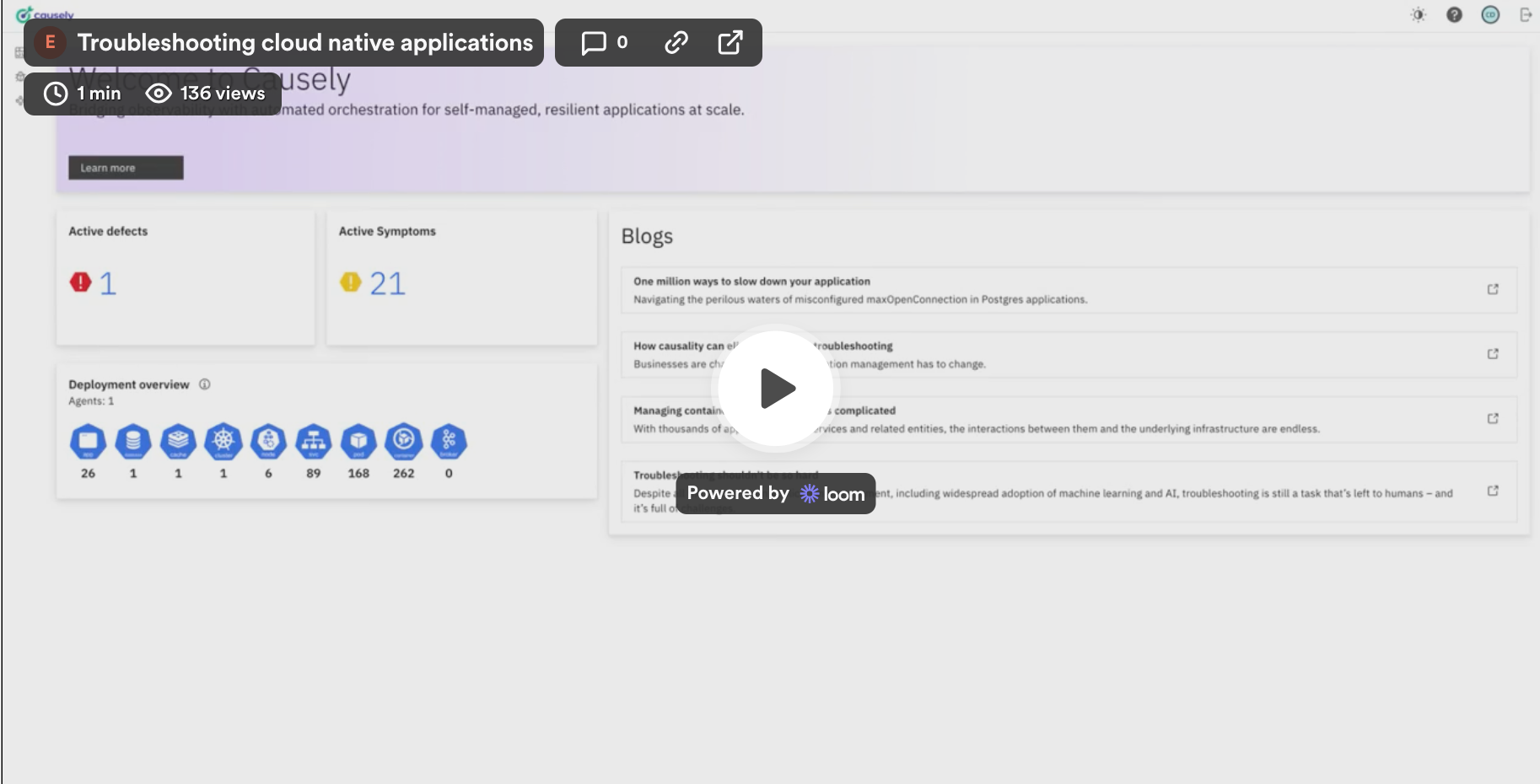Click the node icon showing 6
1540x784 pixels.
268,443
